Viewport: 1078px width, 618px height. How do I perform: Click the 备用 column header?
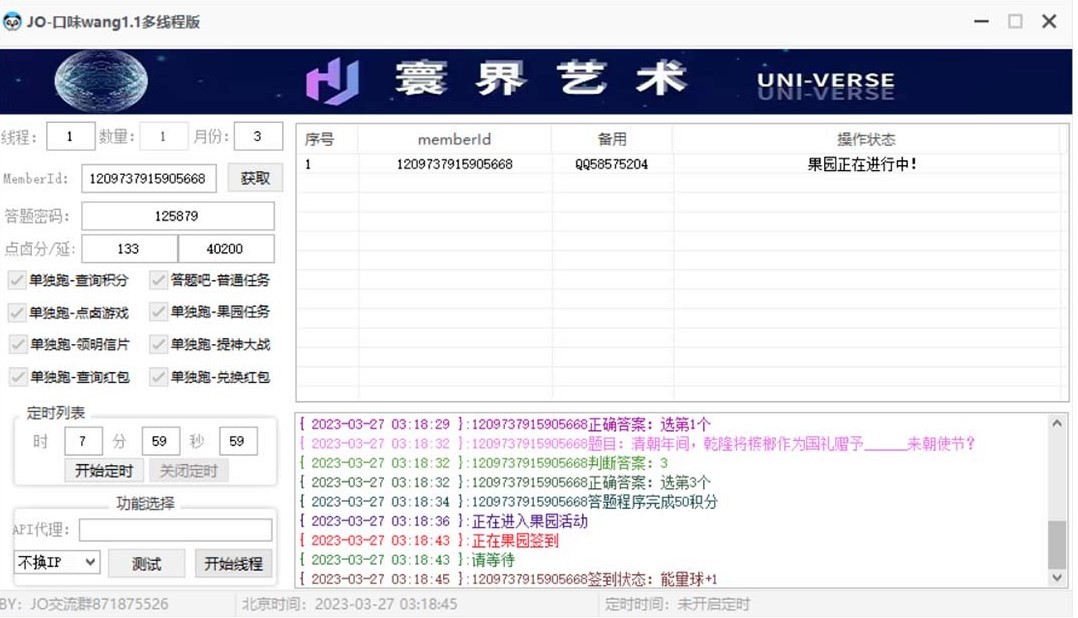[612, 140]
